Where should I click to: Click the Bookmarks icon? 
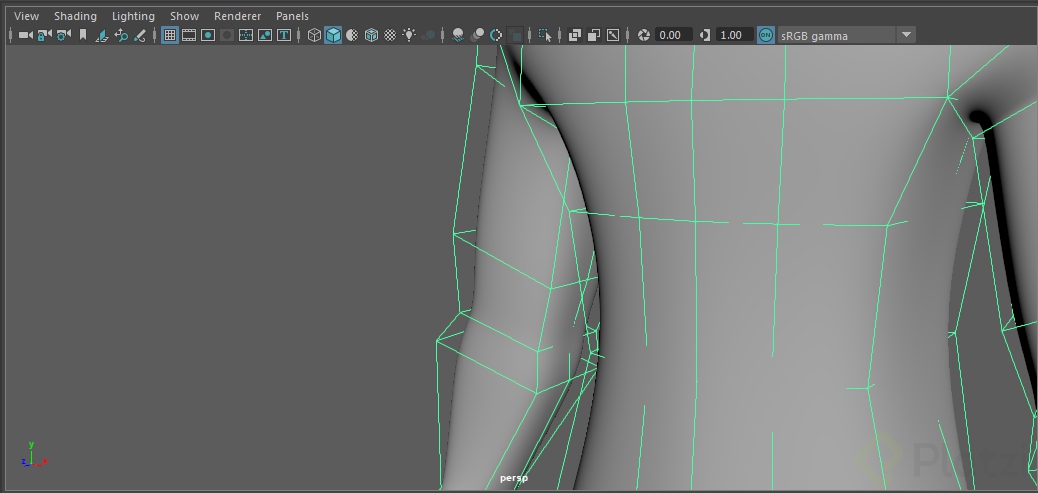[83, 35]
